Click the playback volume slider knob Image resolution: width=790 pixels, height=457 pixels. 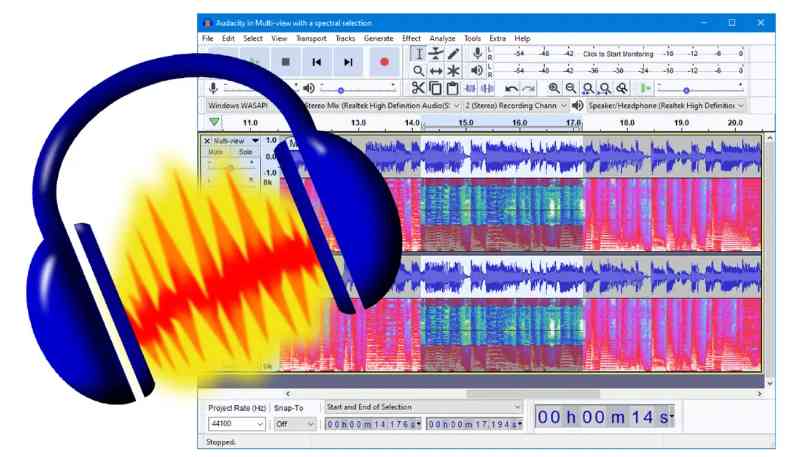341,91
